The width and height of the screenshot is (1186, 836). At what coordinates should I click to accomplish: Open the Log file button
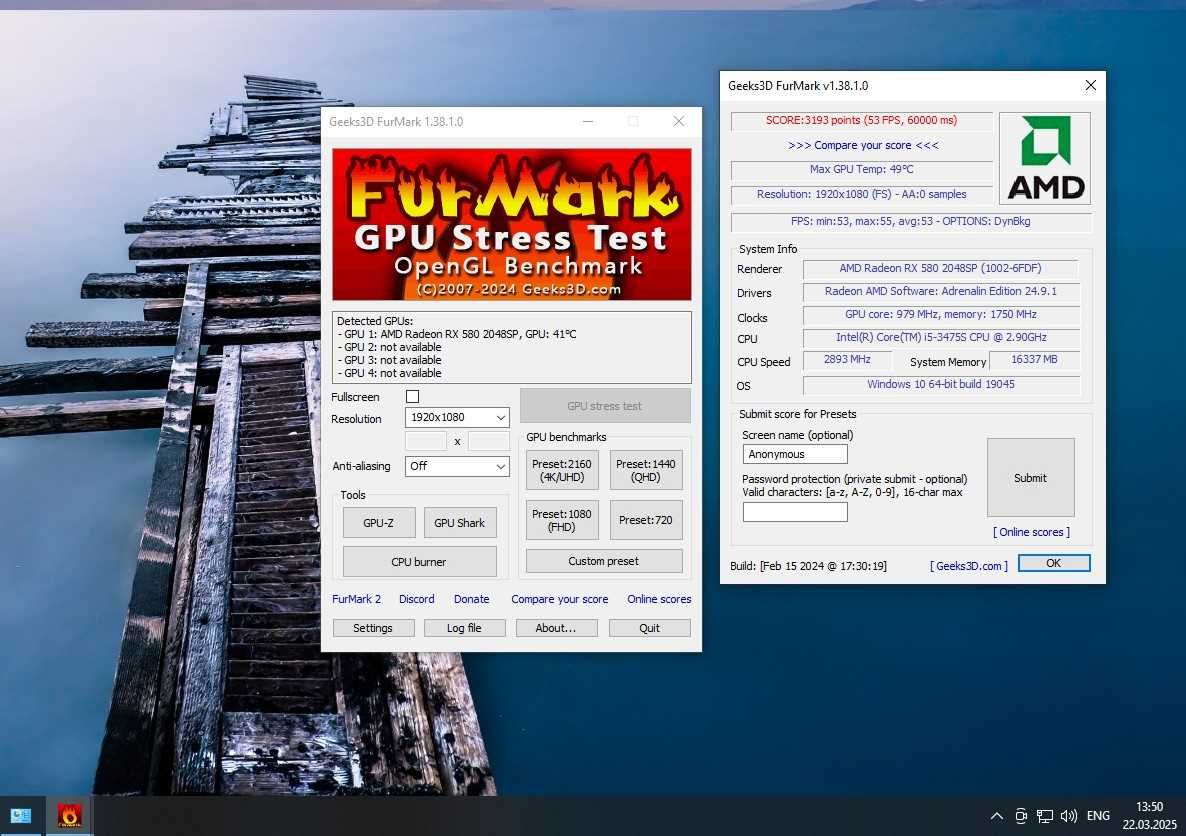coord(464,628)
